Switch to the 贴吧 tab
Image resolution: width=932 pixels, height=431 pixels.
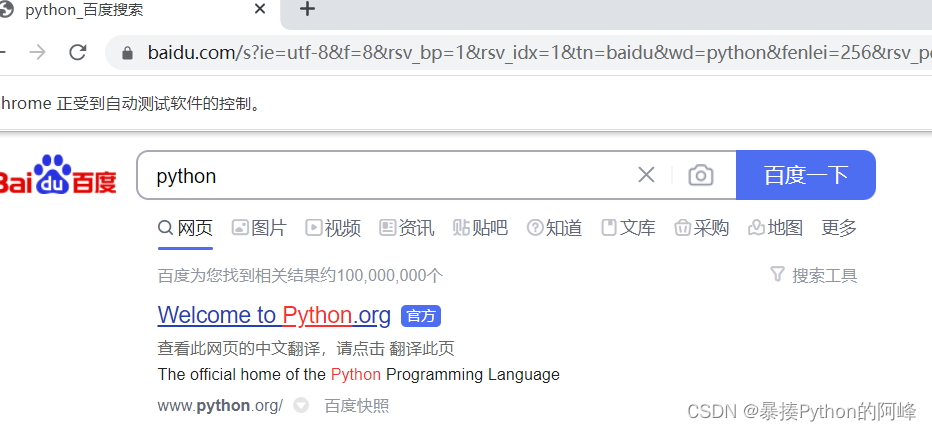[480, 228]
